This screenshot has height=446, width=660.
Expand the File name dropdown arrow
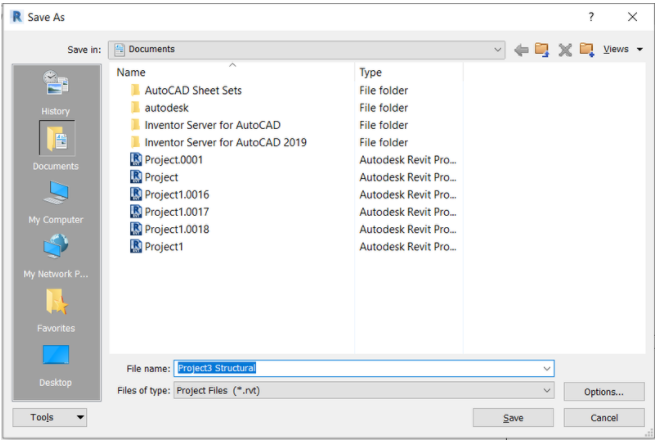tap(547, 369)
